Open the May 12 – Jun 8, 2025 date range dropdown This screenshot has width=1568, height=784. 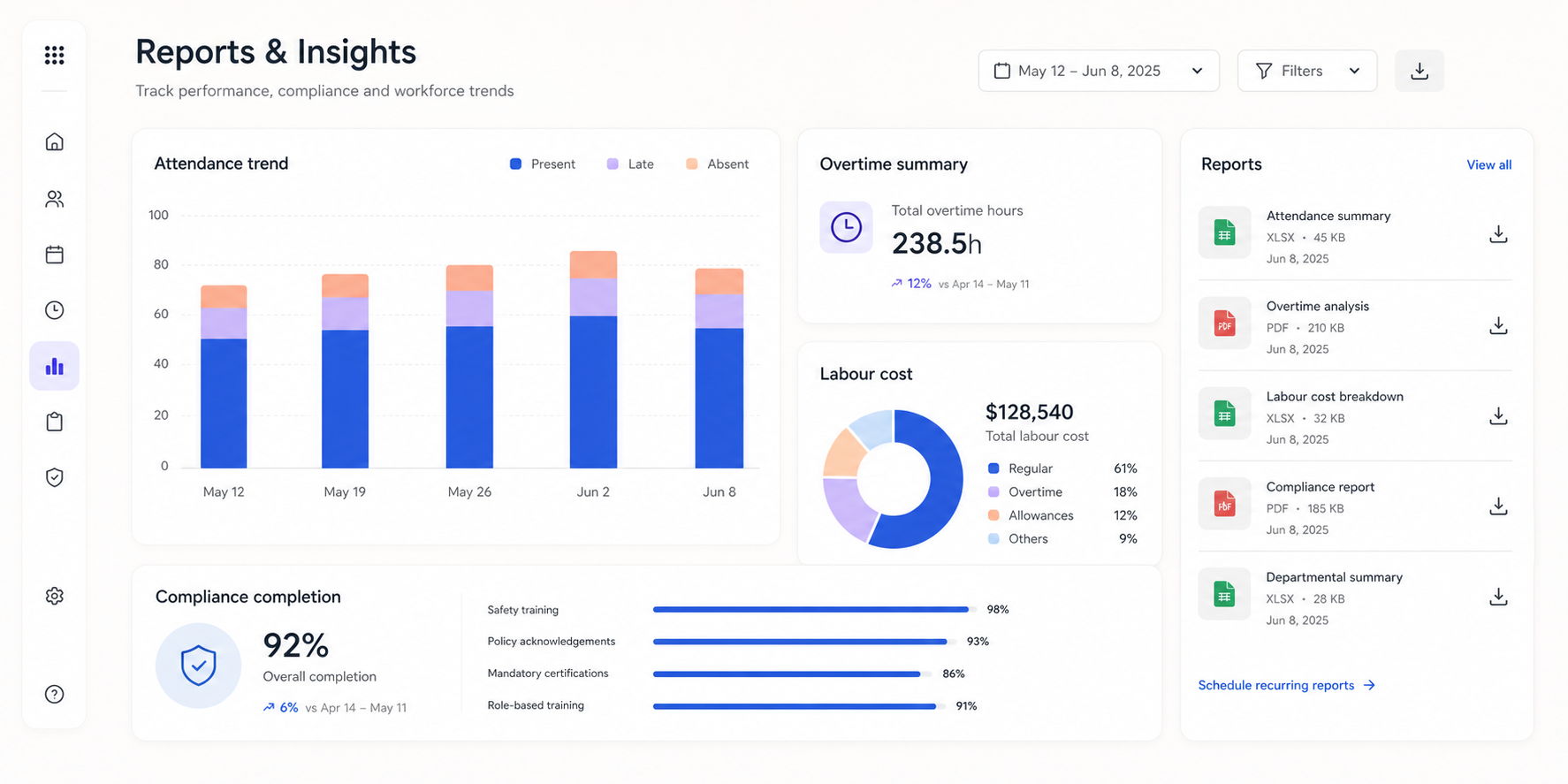(x=1099, y=71)
